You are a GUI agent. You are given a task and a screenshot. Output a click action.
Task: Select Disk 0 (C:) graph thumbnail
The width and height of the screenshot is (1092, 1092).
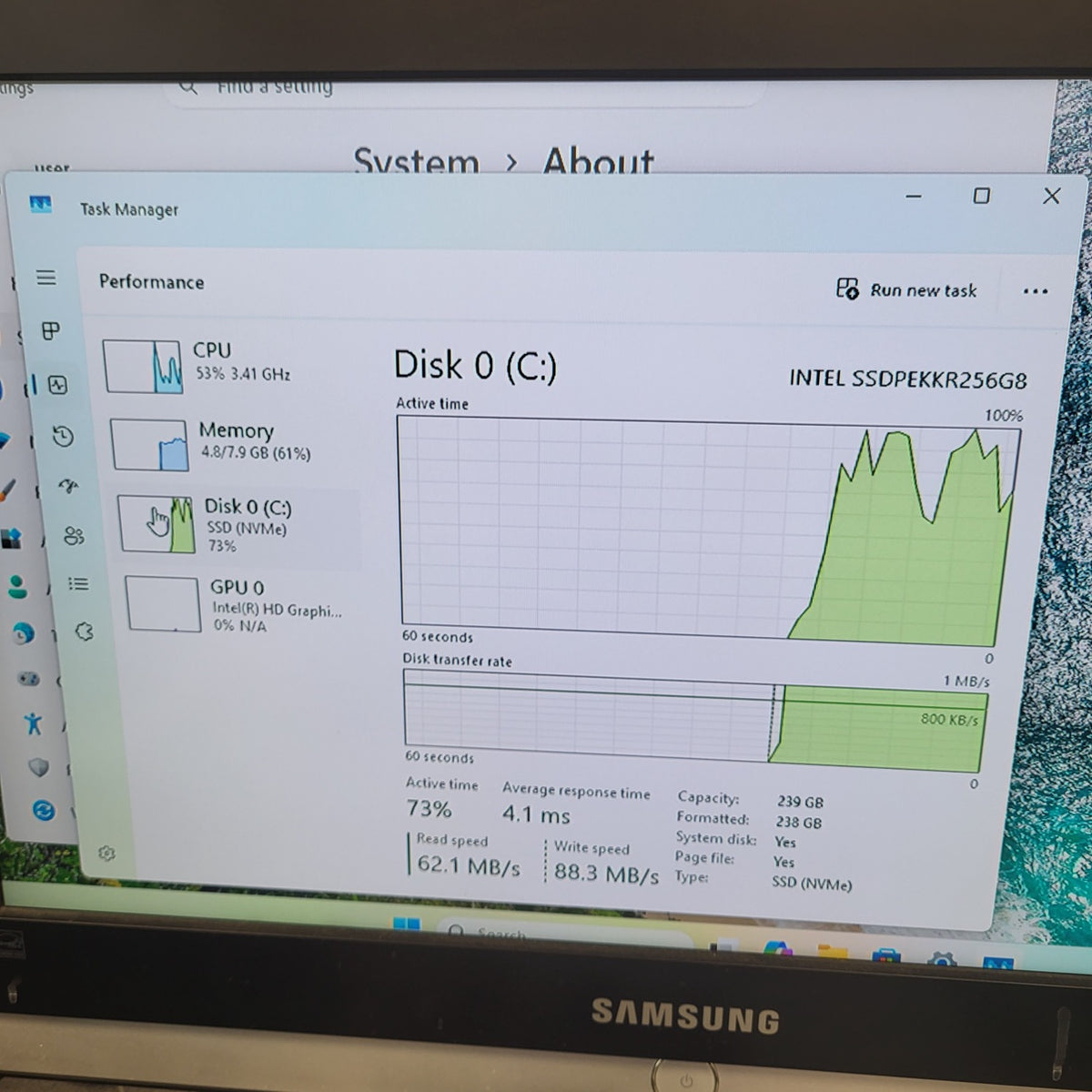click(x=157, y=524)
